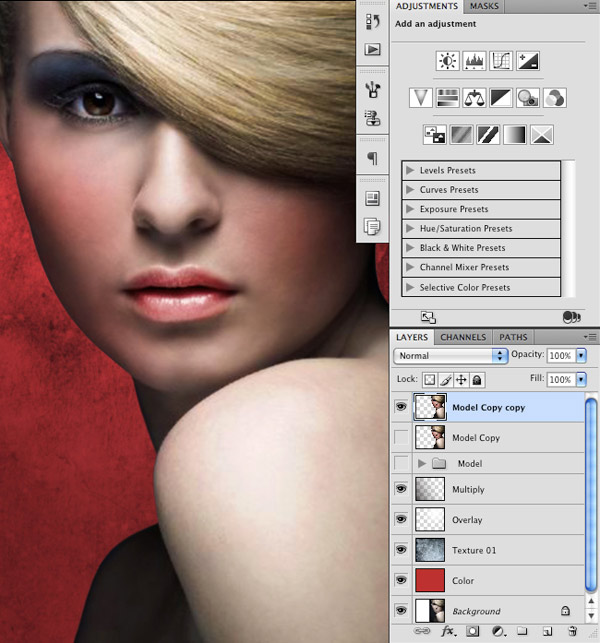The image size is (600, 643).
Task: Open the Normal blend mode dropdown
Action: click(x=451, y=356)
